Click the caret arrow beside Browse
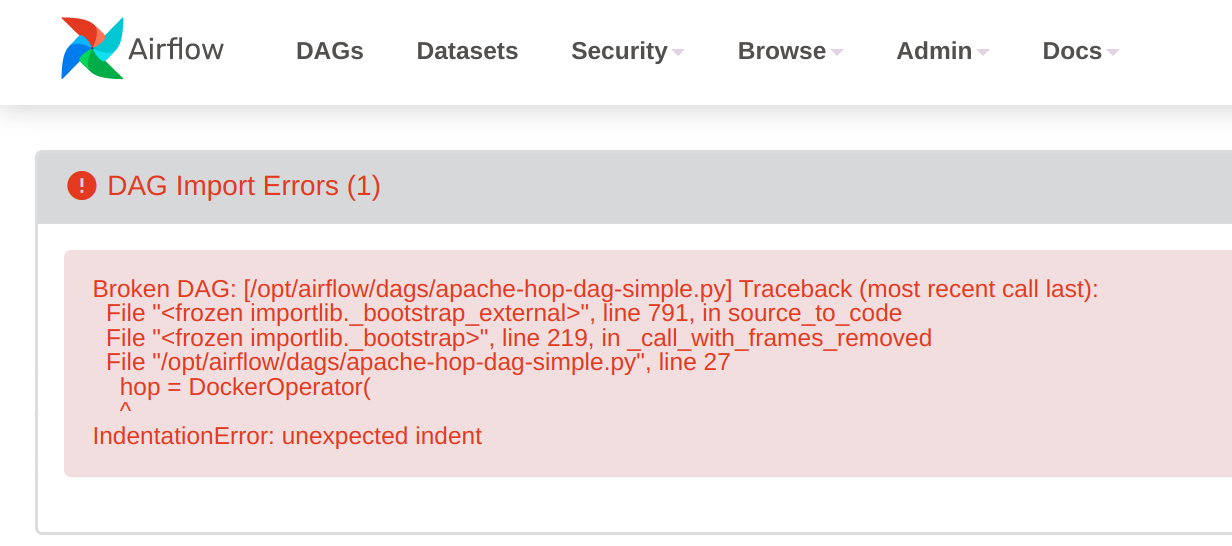 coord(837,52)
